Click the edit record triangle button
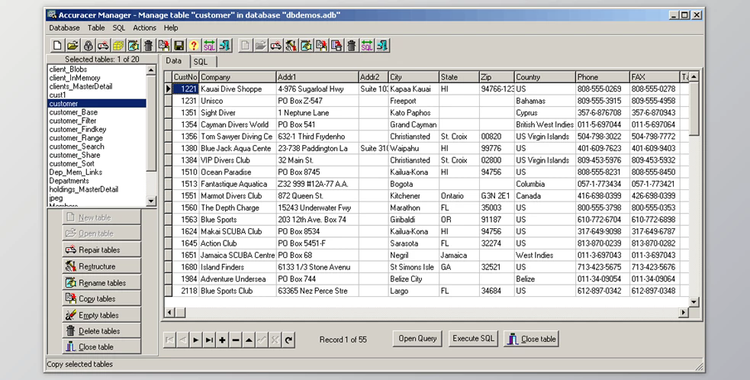The width and height of the screenshot is (750, 380). coord(249,340)
